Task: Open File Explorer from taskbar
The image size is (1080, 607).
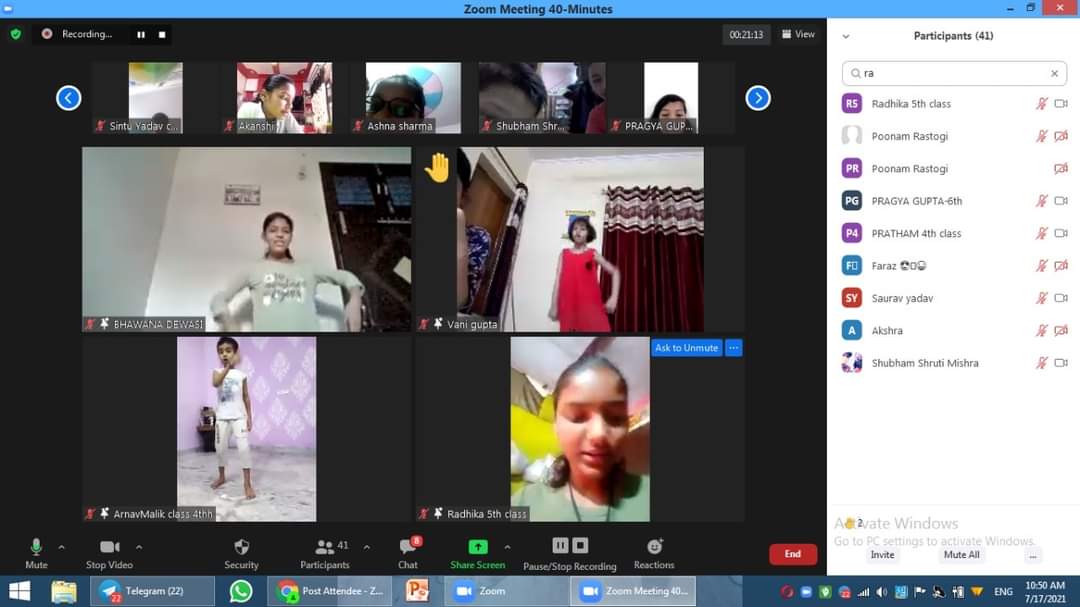Action: (x=63, y=591)
